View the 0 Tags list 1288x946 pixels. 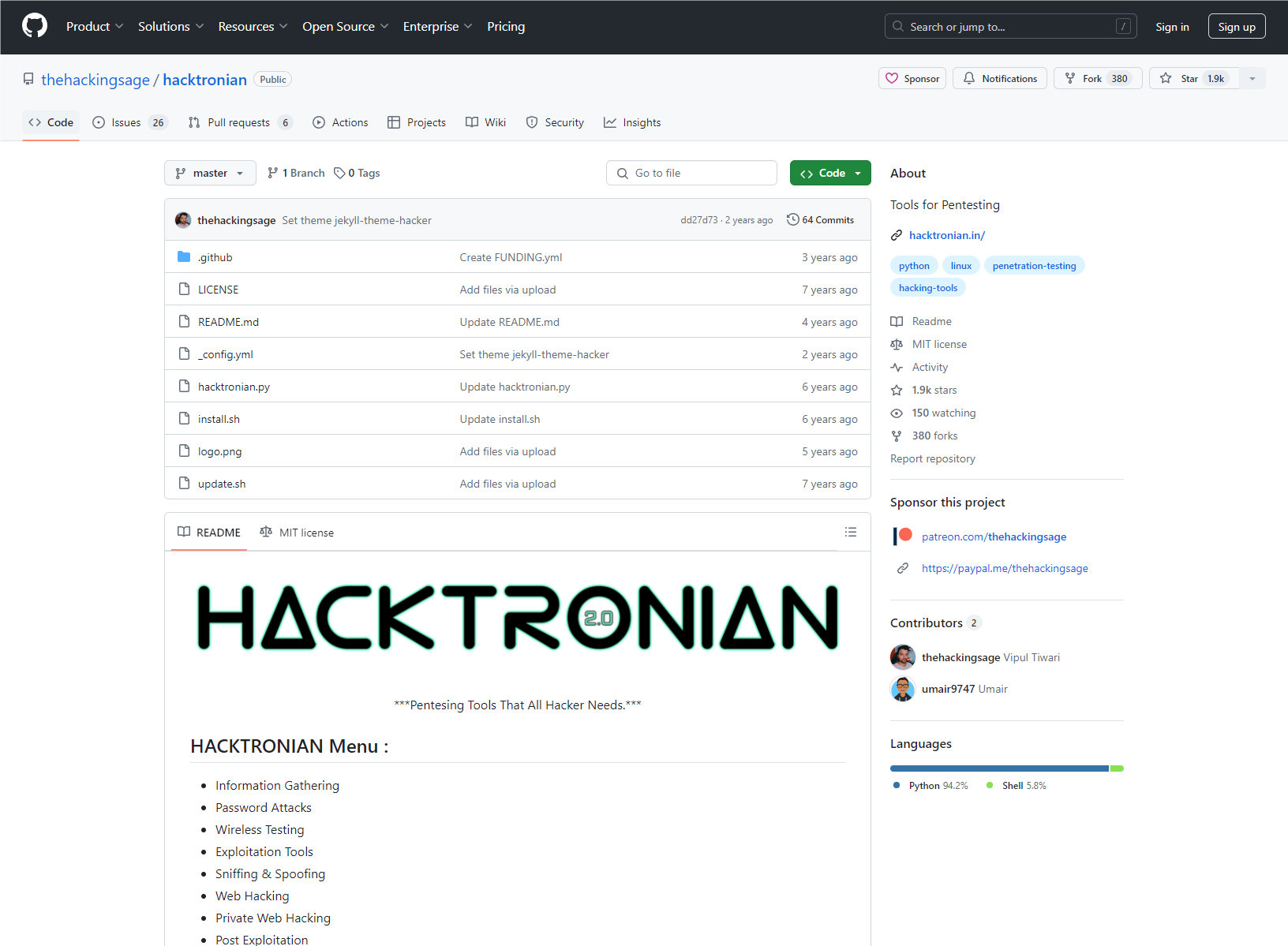(x=357, y=173)
